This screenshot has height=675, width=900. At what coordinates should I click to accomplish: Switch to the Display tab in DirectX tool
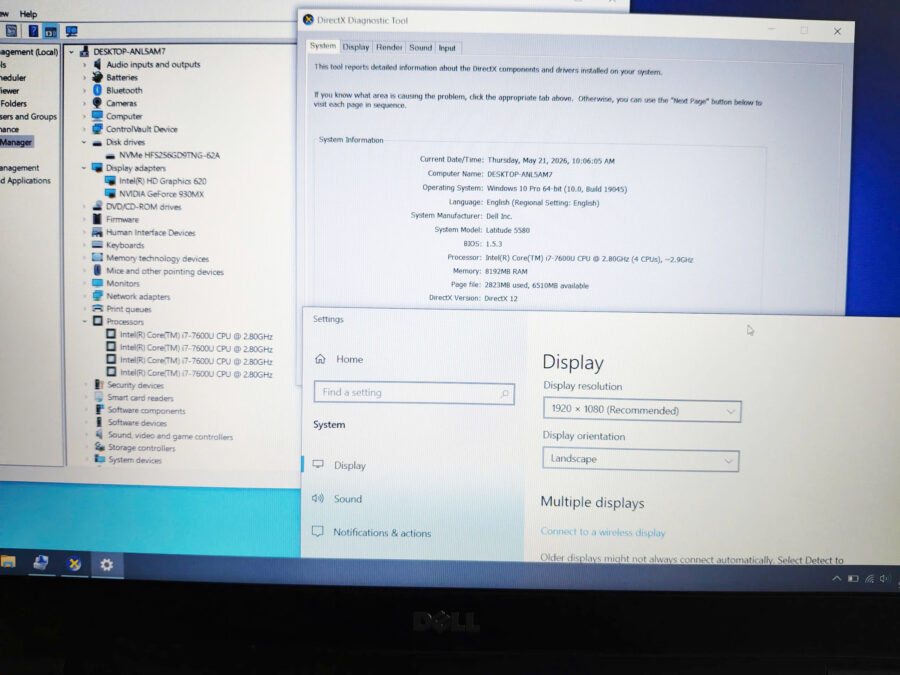point(356,47)
